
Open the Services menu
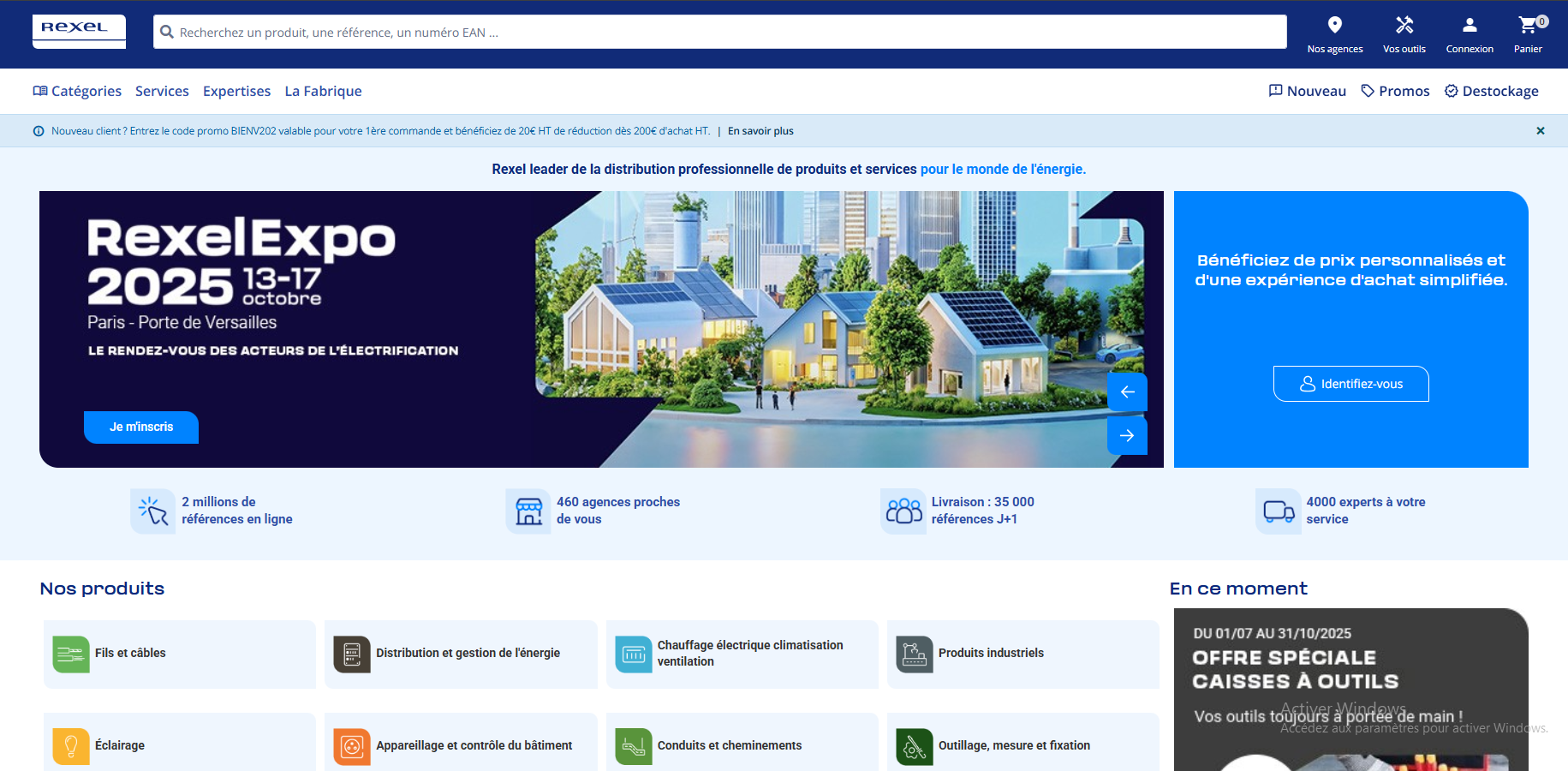(162, 91)
